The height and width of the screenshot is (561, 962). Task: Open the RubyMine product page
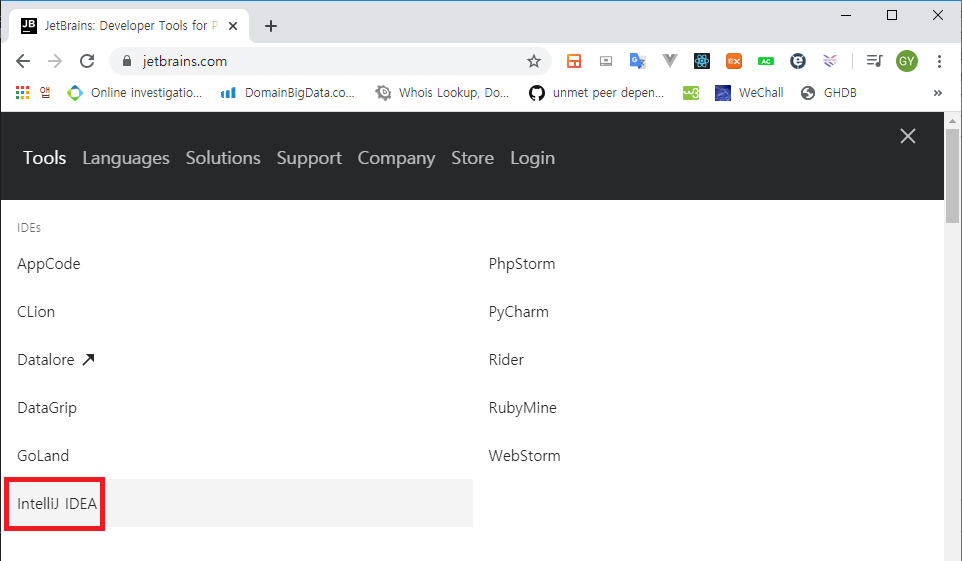coord(522,408)
